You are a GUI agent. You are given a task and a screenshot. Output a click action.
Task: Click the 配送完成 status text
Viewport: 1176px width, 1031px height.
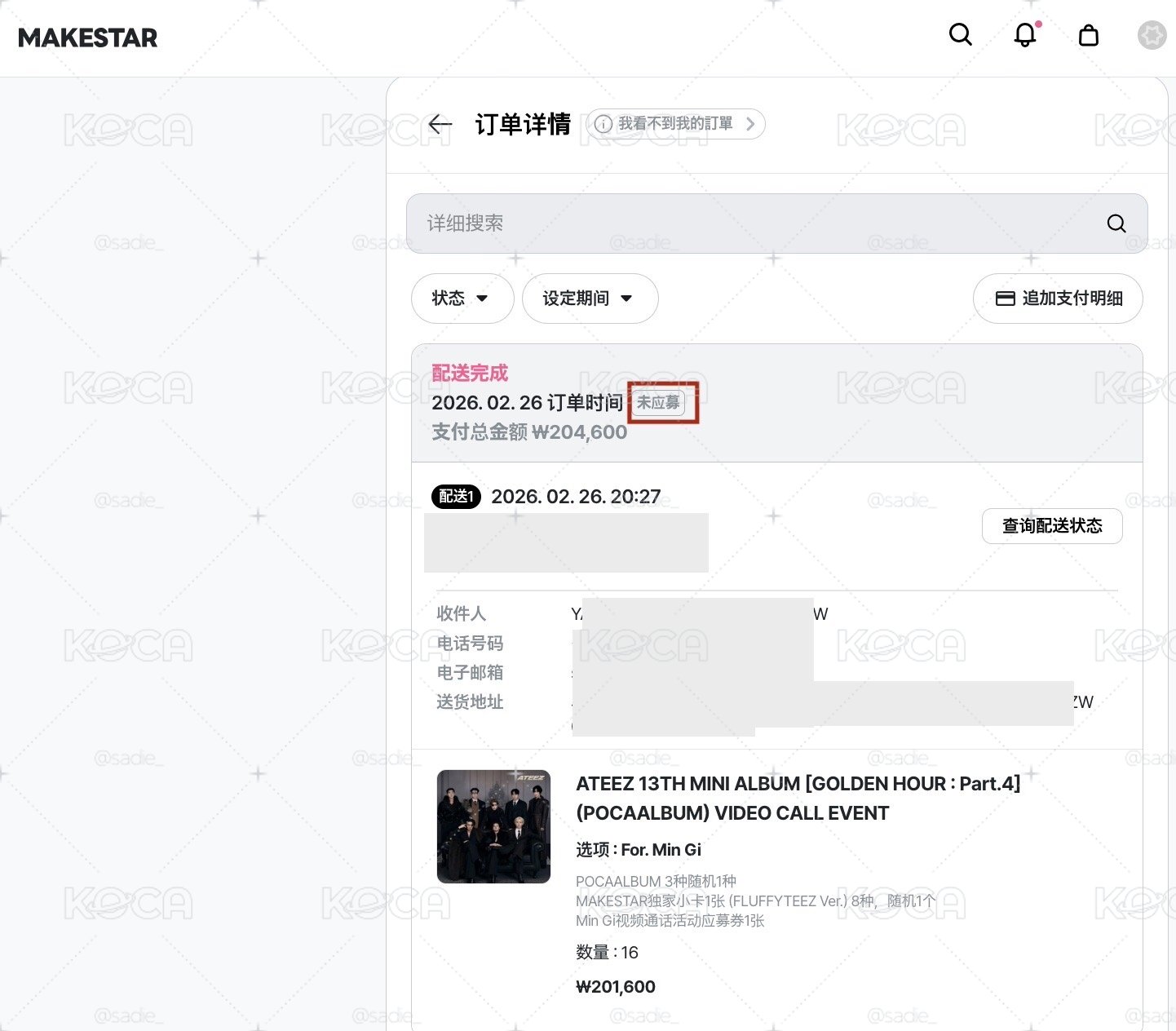pos(470,374)
